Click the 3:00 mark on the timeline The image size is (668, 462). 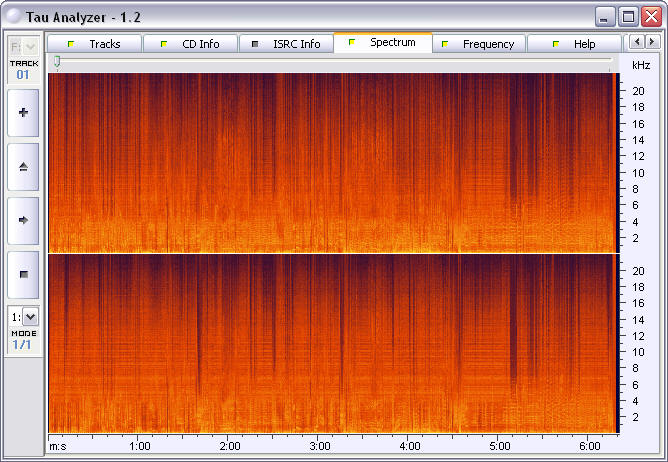coord(320,446)
